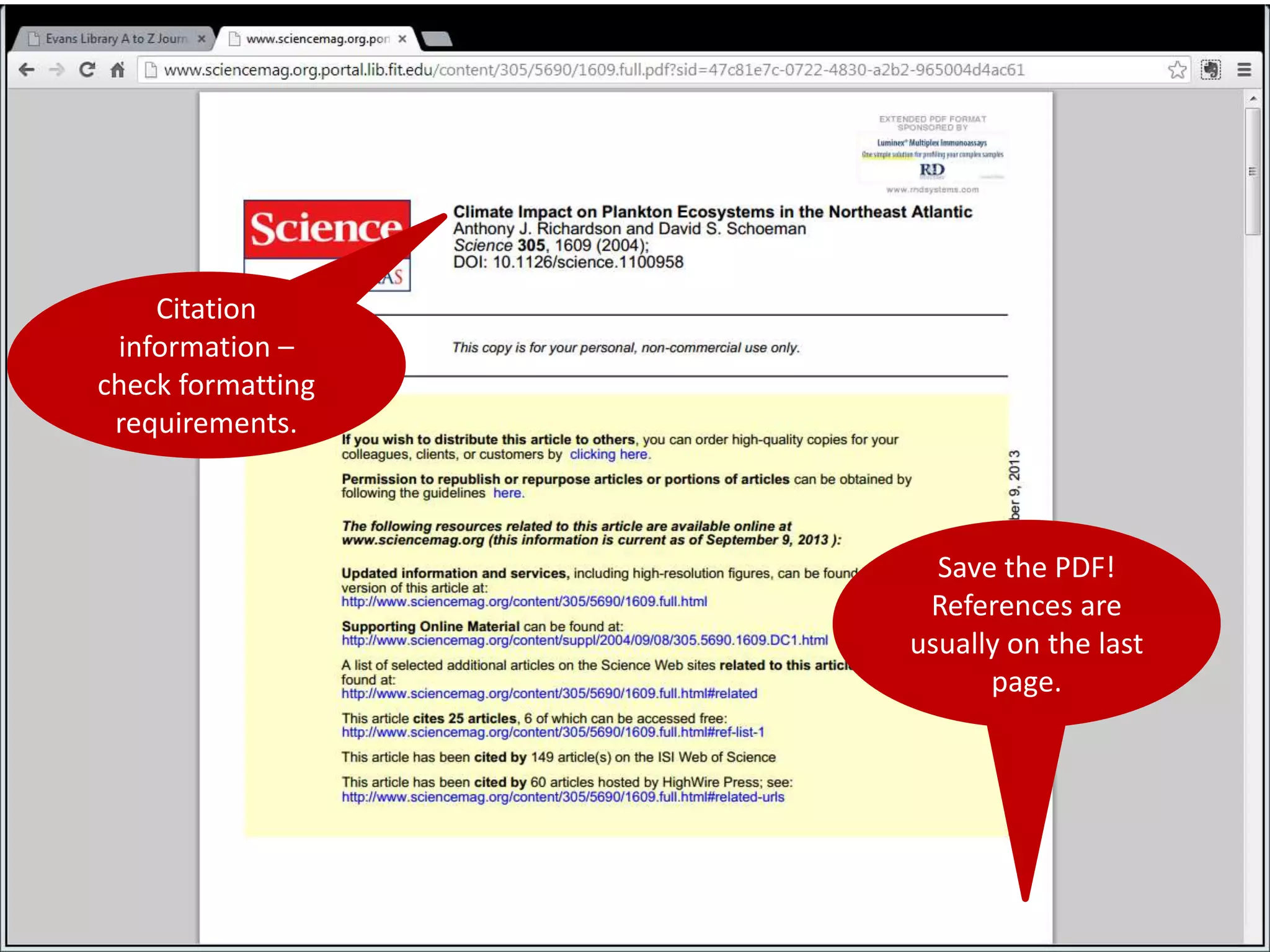Click 'EXTENDED PDF FORMAT SPONSORED BY' text
This screenshot has height=952, width=1270.
(x=932, y=123)
